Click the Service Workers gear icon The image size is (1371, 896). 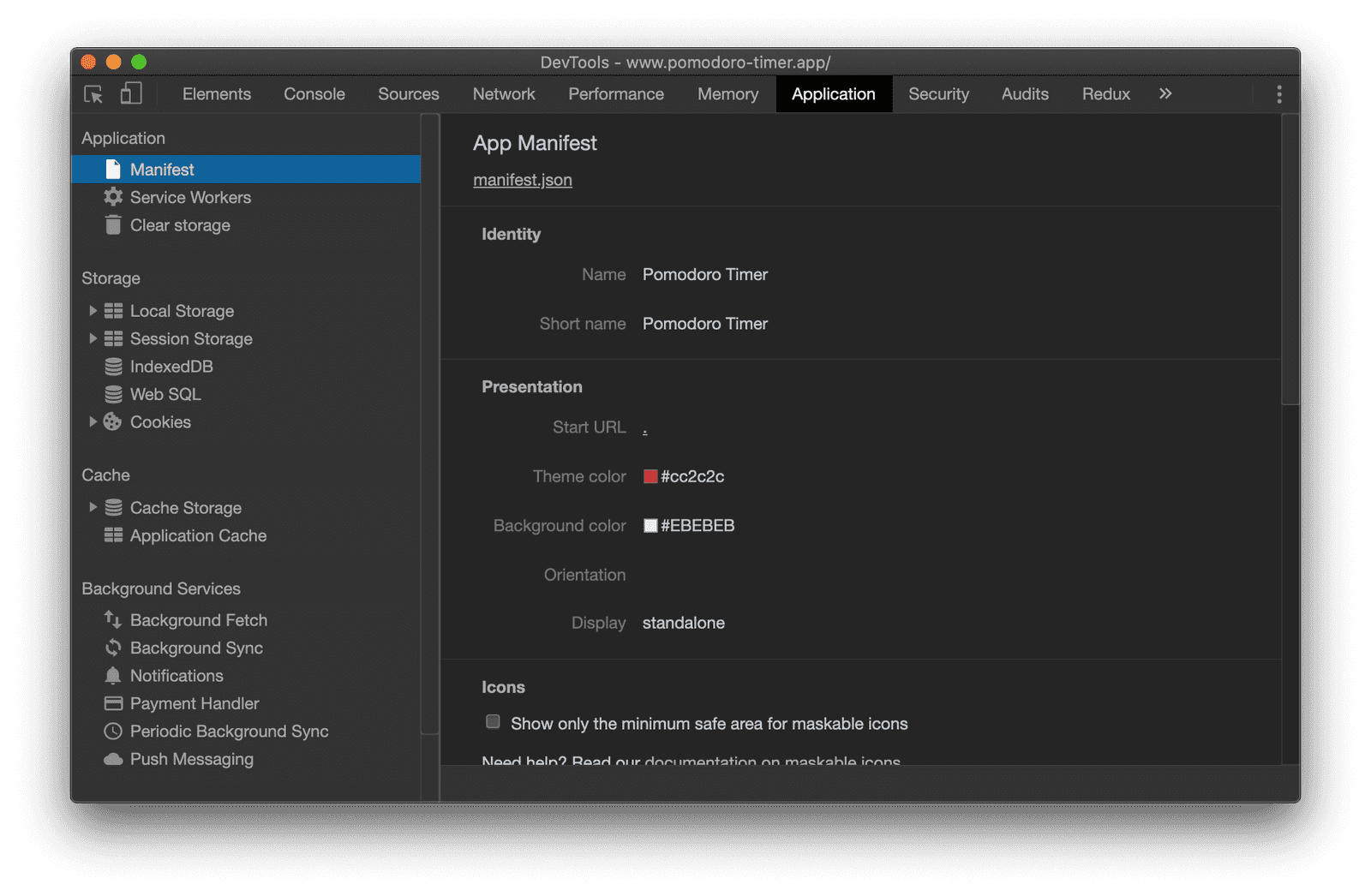tap(114, 197)
